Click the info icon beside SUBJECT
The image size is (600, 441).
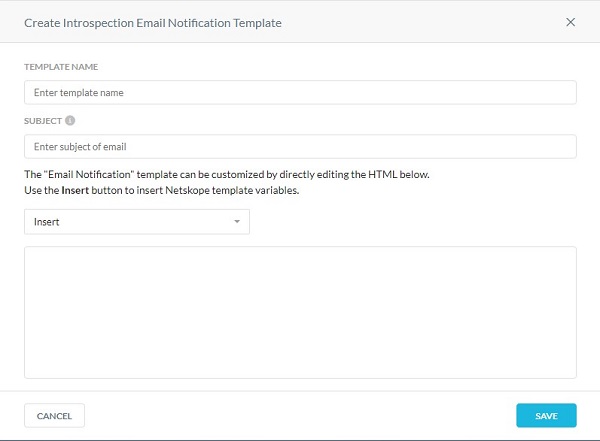70,121
